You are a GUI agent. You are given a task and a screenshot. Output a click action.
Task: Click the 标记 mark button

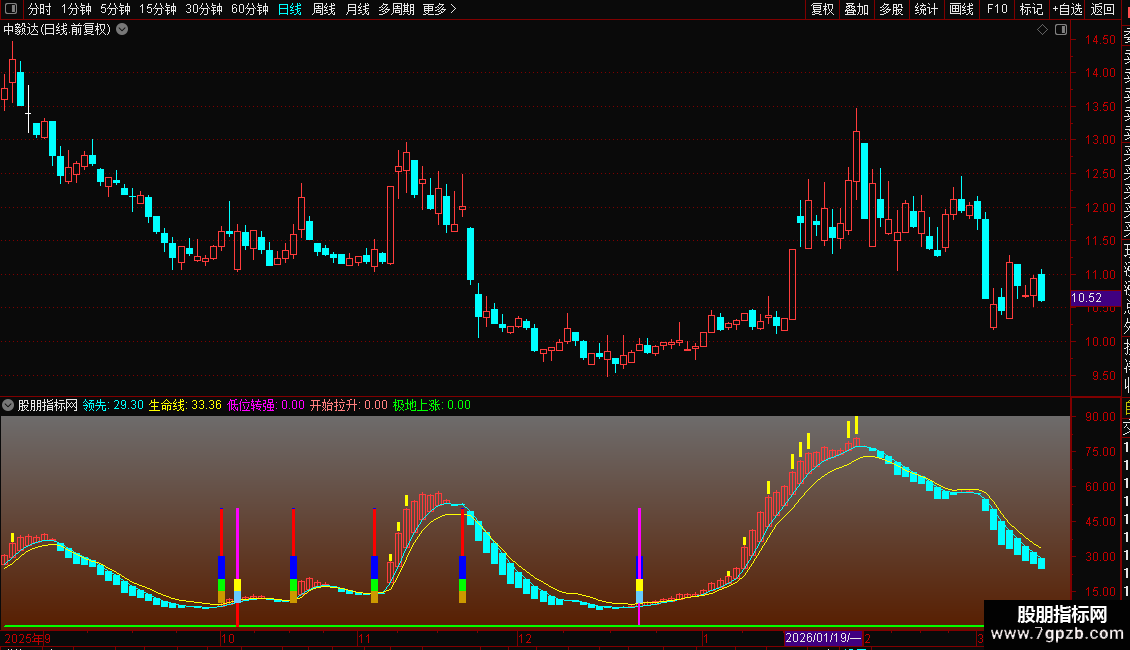click(1031, 9)
